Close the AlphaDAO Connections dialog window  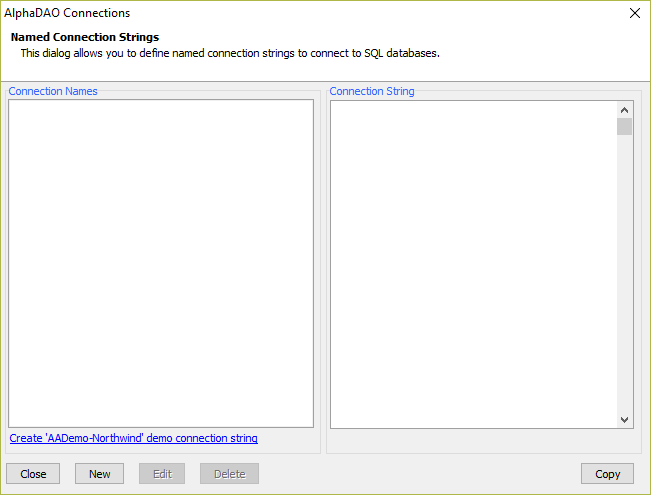pyautogui.click(x=634, y=13)
